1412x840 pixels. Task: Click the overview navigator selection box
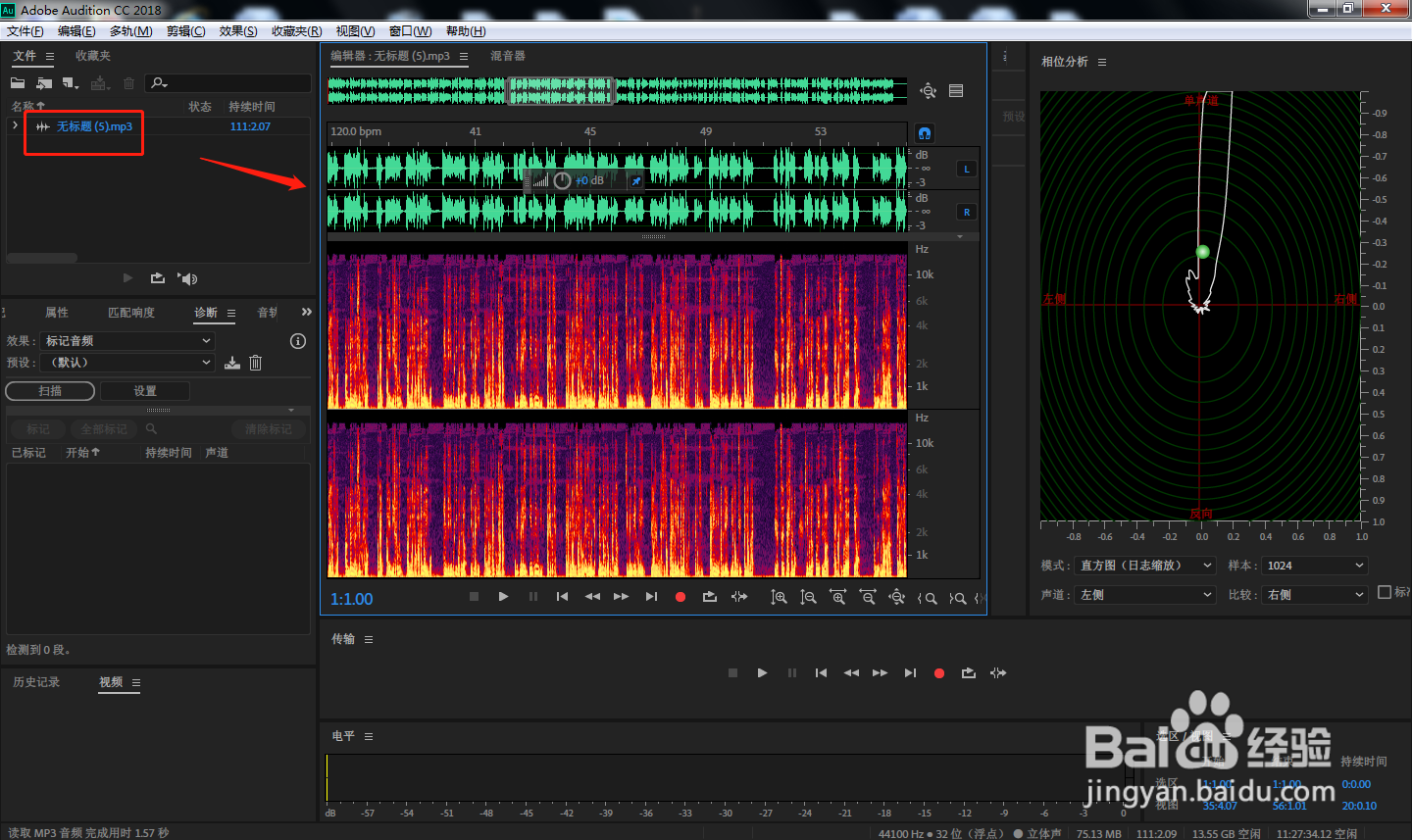[x=560, y=91]
